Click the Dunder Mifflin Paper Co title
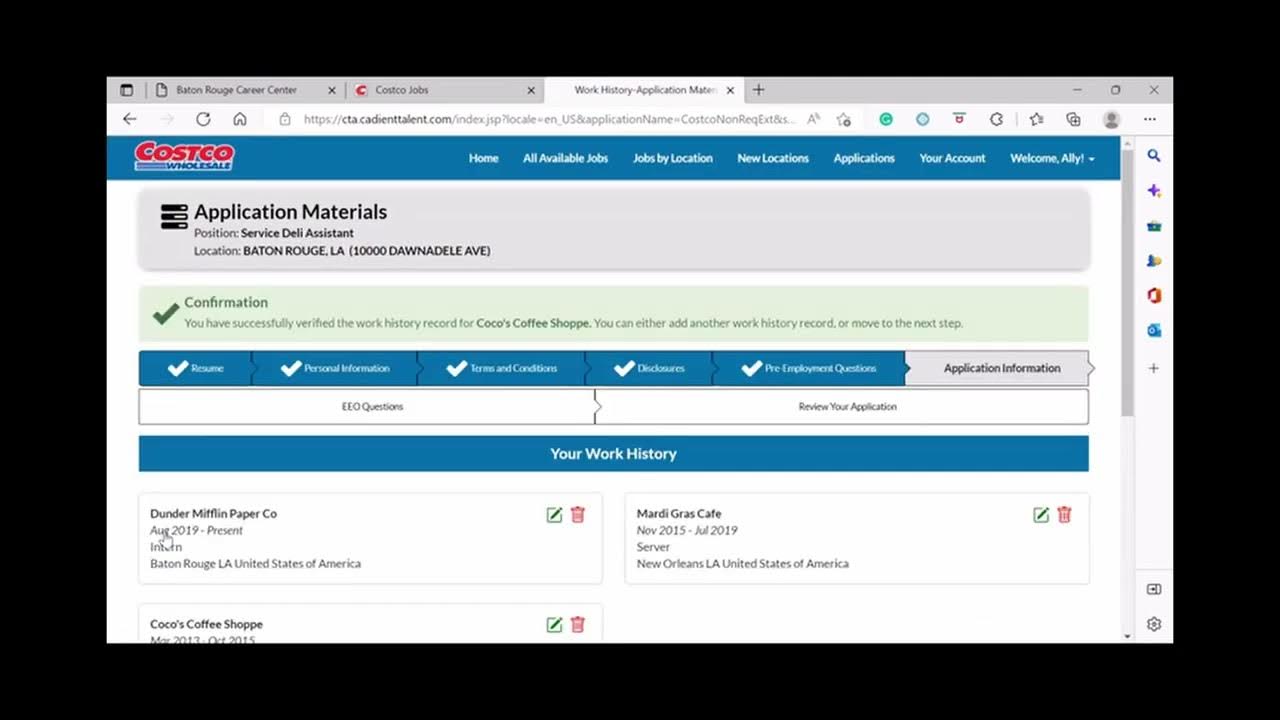This screenshot has height=720, width=1280. (x=213, y=514)
